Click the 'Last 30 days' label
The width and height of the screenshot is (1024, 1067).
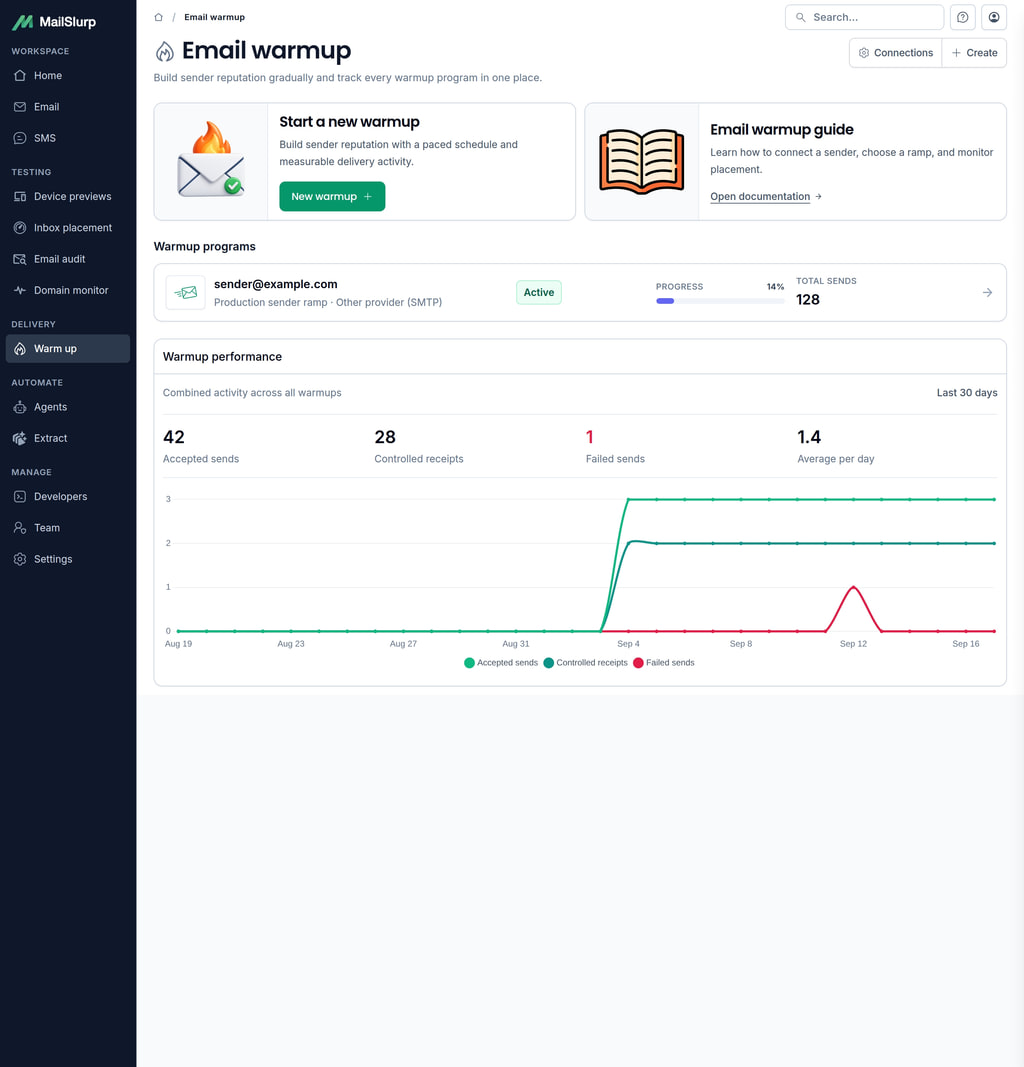click(x=967, y=393)
